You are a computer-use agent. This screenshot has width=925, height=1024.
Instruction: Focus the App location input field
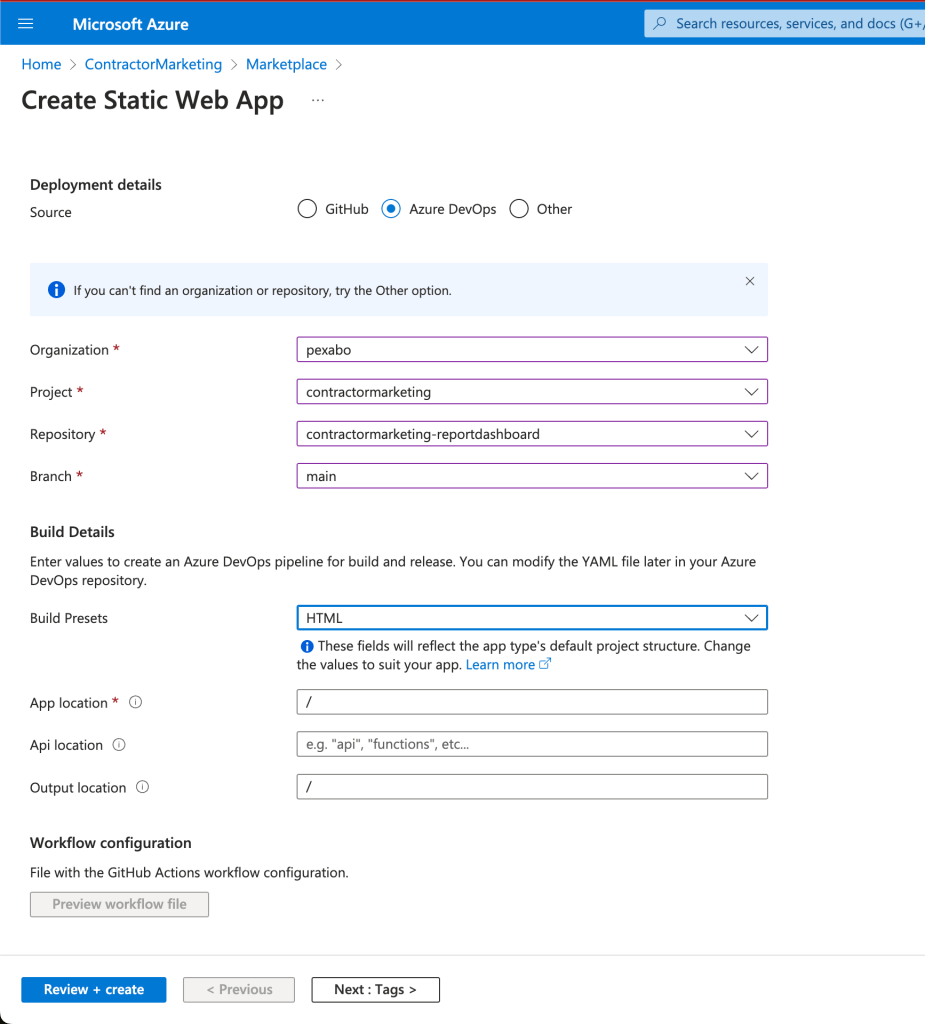click(532, 702)
